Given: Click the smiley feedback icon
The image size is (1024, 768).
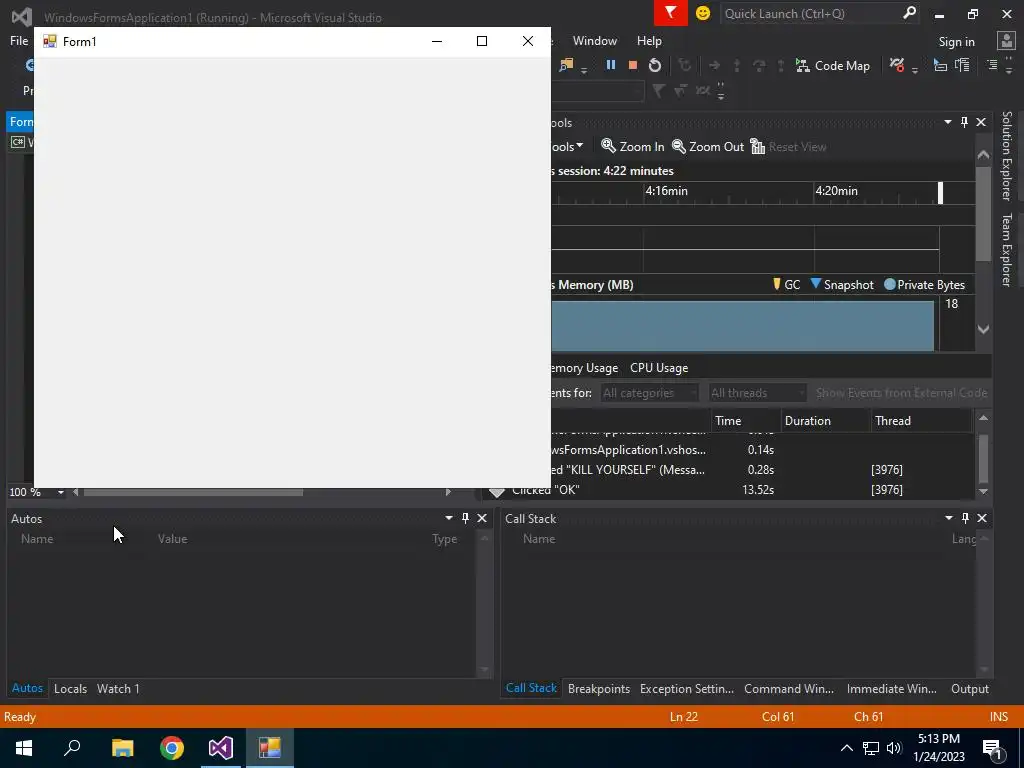Looking at the screenshot, I should click(x=703, y=13).
